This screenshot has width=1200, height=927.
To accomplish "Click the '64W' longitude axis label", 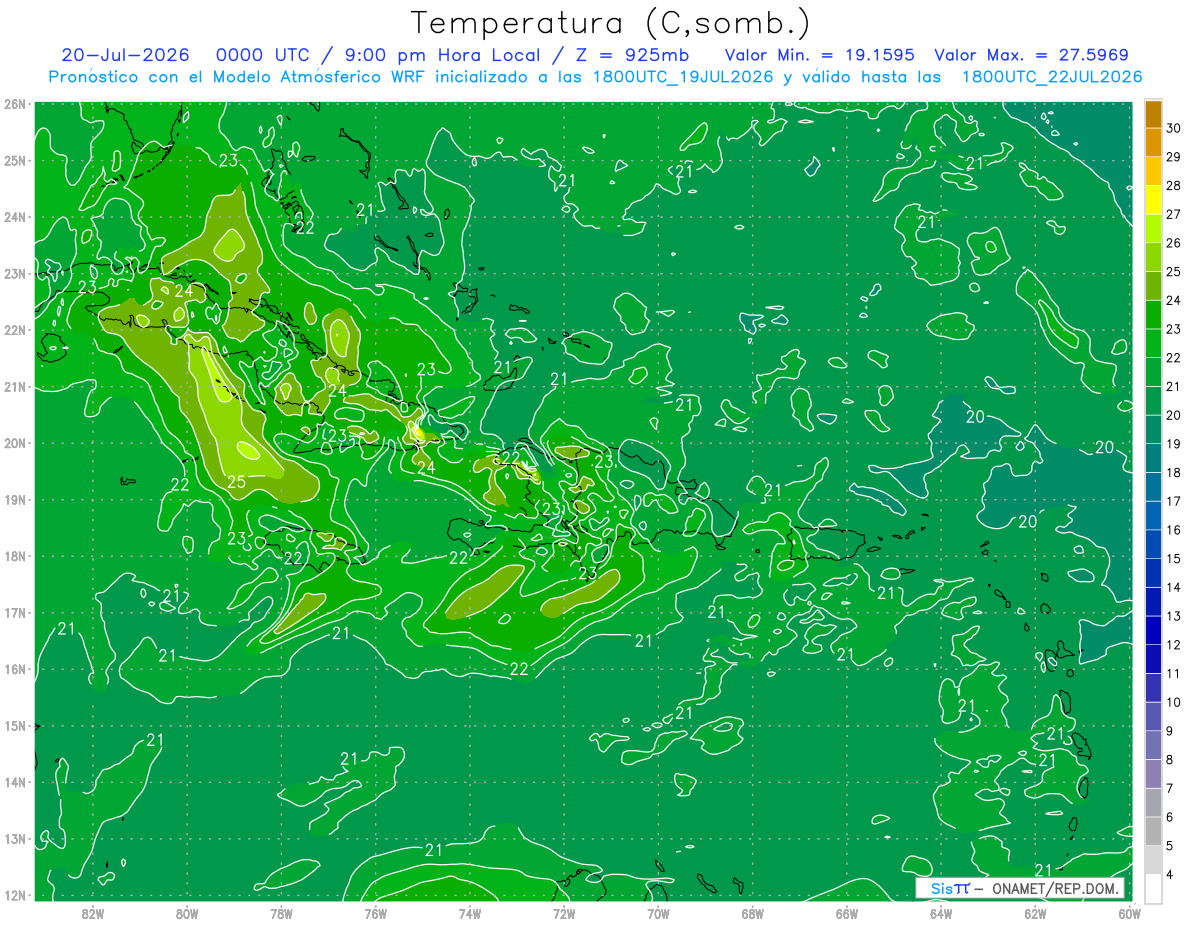I will [941, 913].
